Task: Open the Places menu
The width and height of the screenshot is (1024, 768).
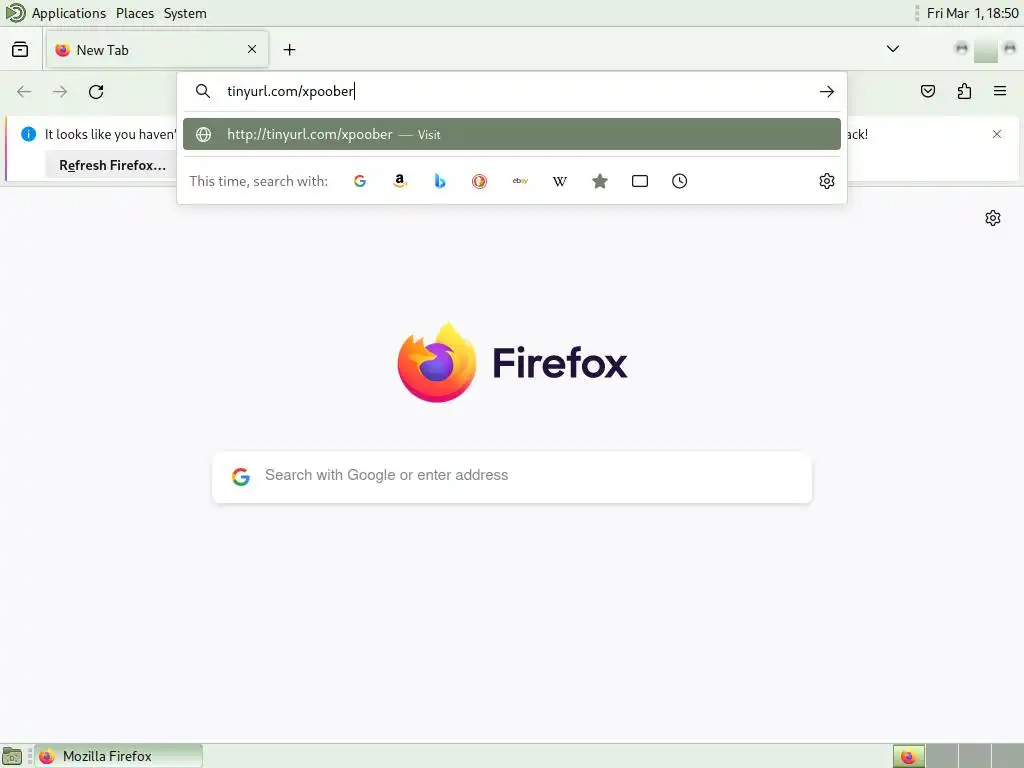Action: (x=135, y=13)
